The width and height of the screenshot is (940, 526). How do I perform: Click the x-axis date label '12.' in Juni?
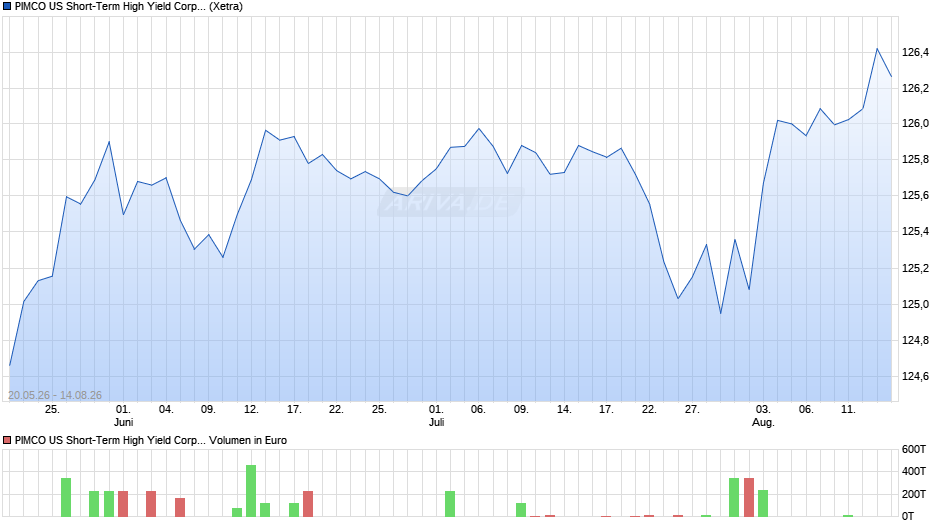tap(251, 410)
